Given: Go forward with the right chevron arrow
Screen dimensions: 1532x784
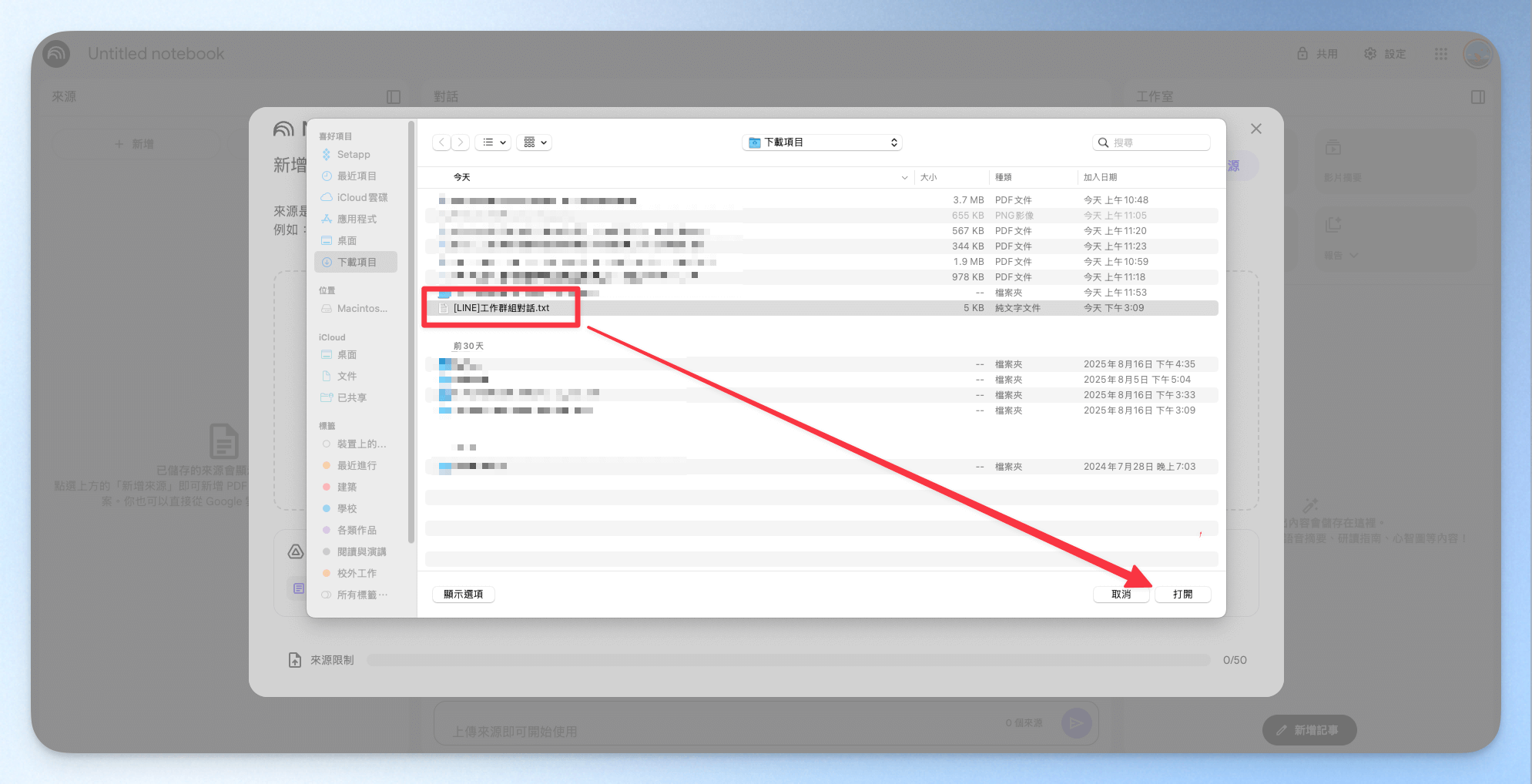Looking at the screenshot, I should tap(461, 142).
